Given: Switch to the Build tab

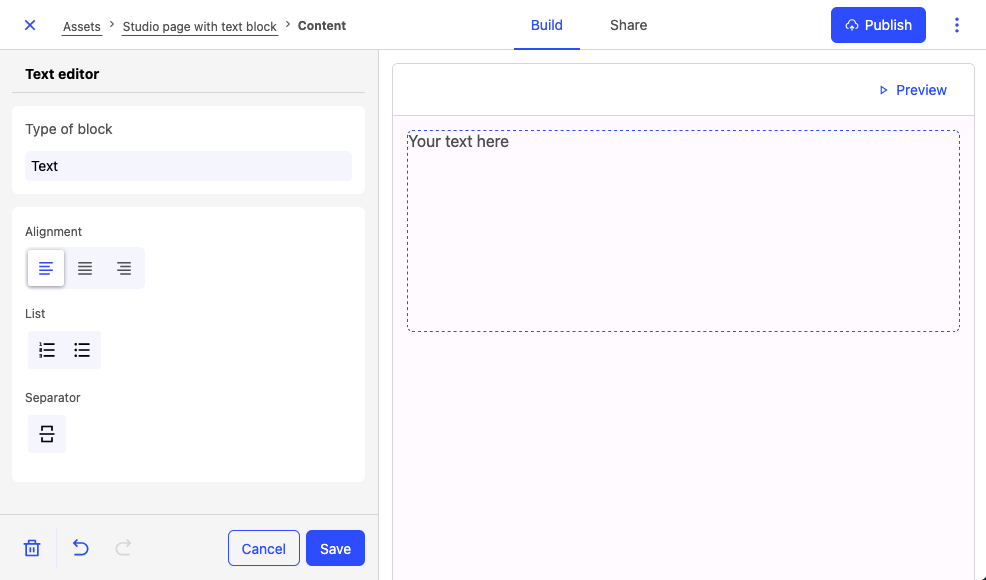Looking at the screenshot, I should click(x=546, y=25).
